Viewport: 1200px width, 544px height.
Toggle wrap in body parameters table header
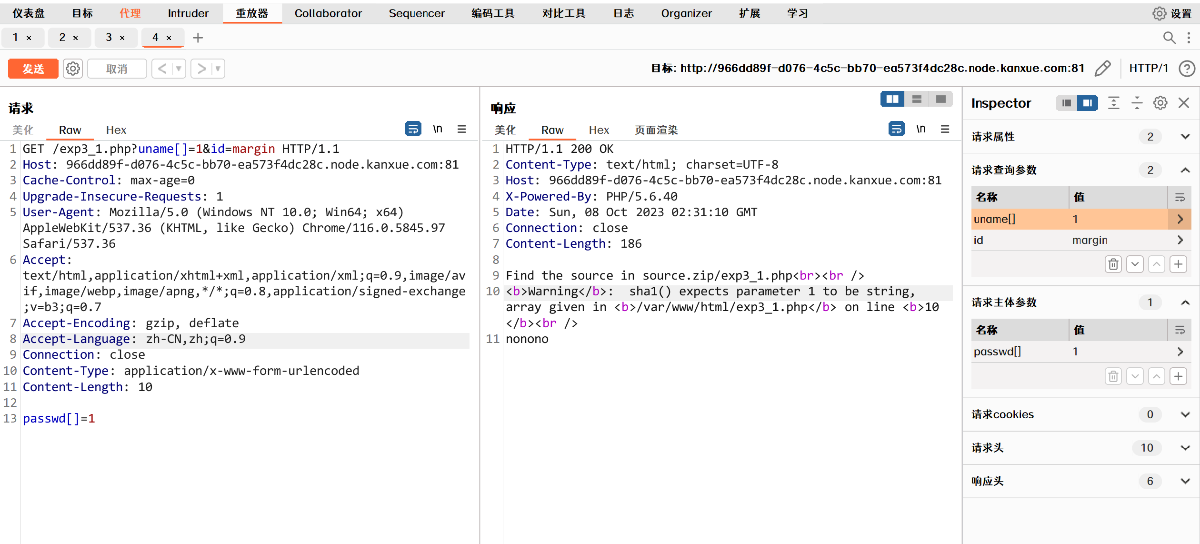coord(1180,329)
